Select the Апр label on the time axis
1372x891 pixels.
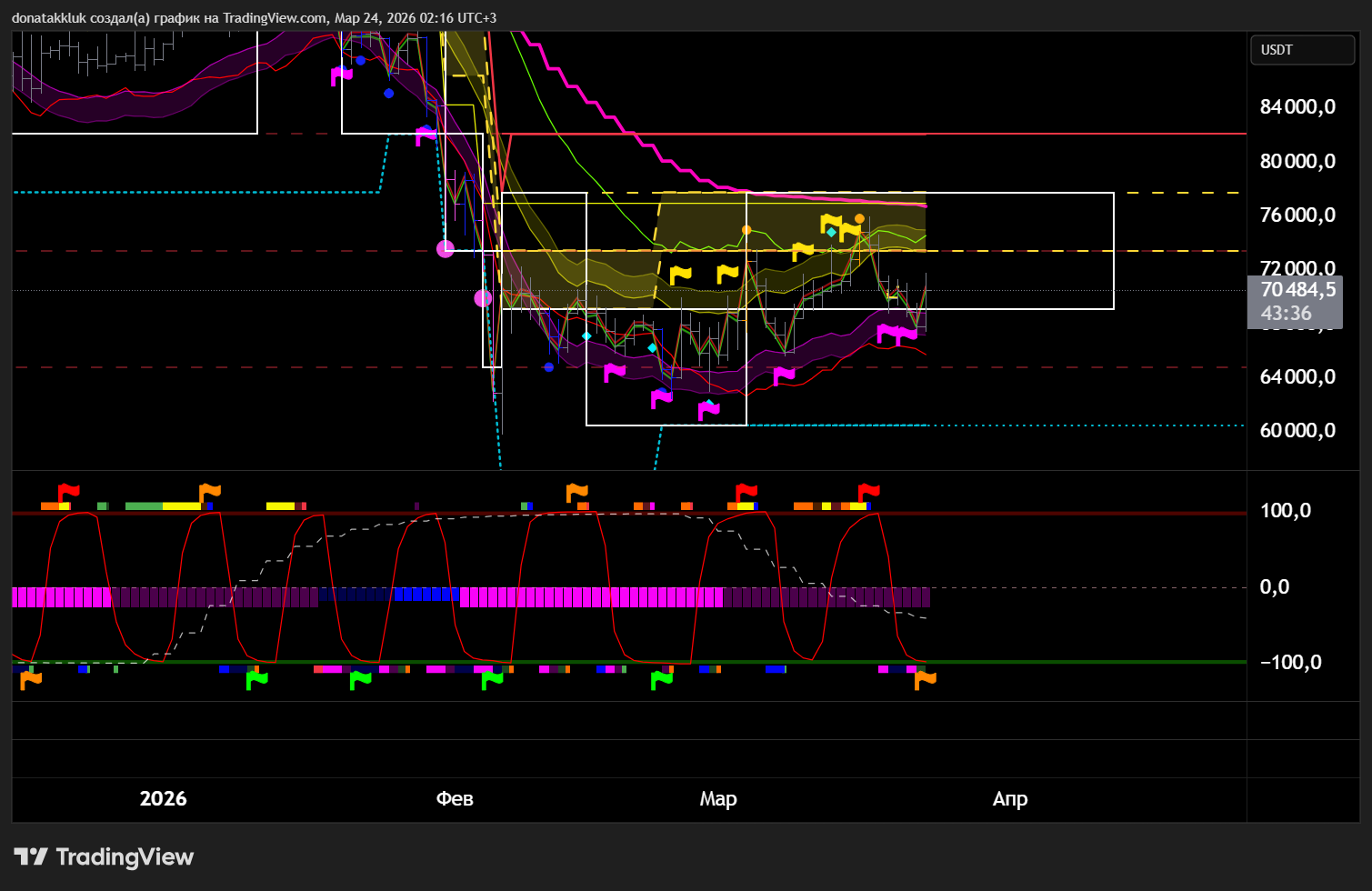pyautogui.click(x=1009, y=799)
